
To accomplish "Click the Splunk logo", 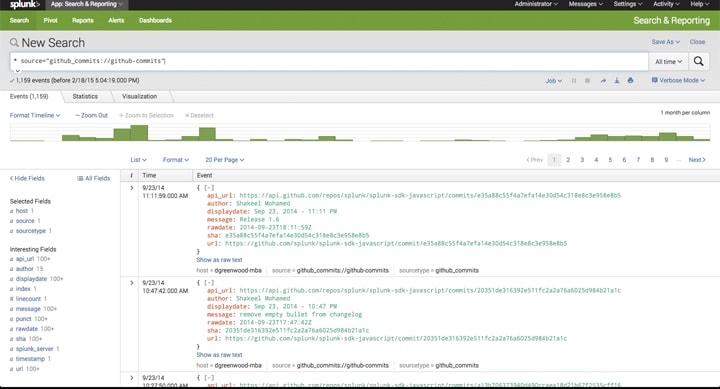I will coord(24,5).
